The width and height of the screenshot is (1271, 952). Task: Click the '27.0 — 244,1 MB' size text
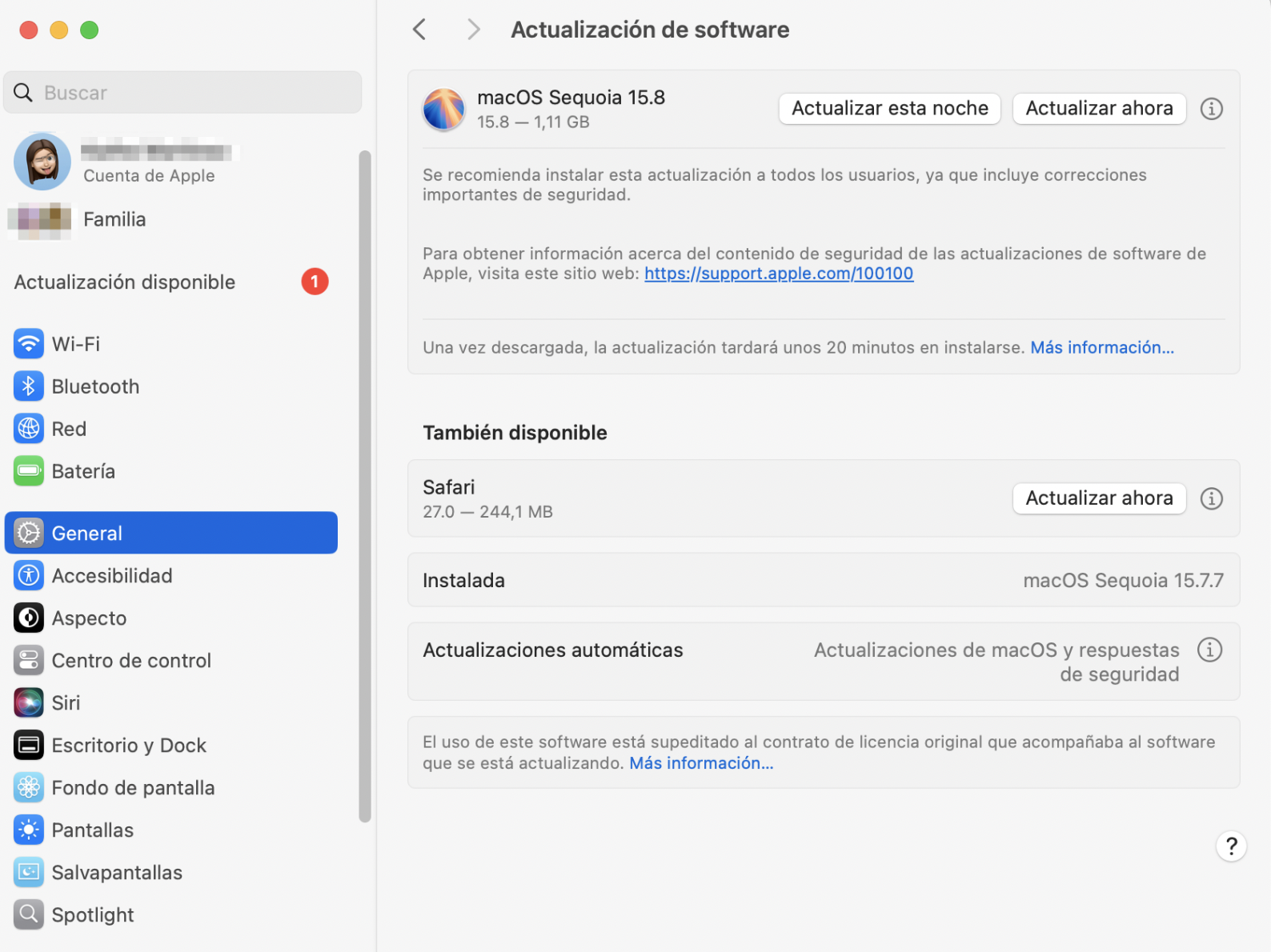coord(487,511)
